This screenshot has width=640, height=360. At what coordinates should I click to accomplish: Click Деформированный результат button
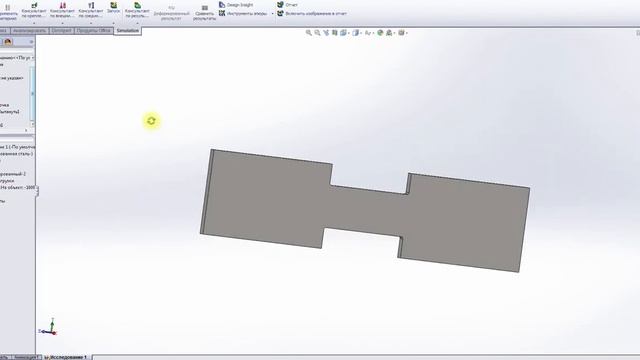point(171,13)
